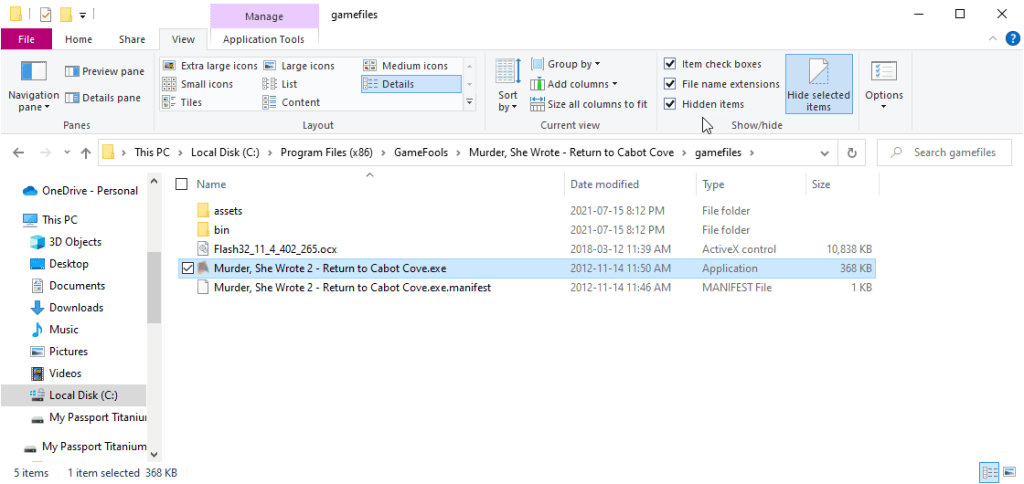1024x484 pixels.
Task: Refresh the gamefiles folder view
Action: (x=851, y=153)
